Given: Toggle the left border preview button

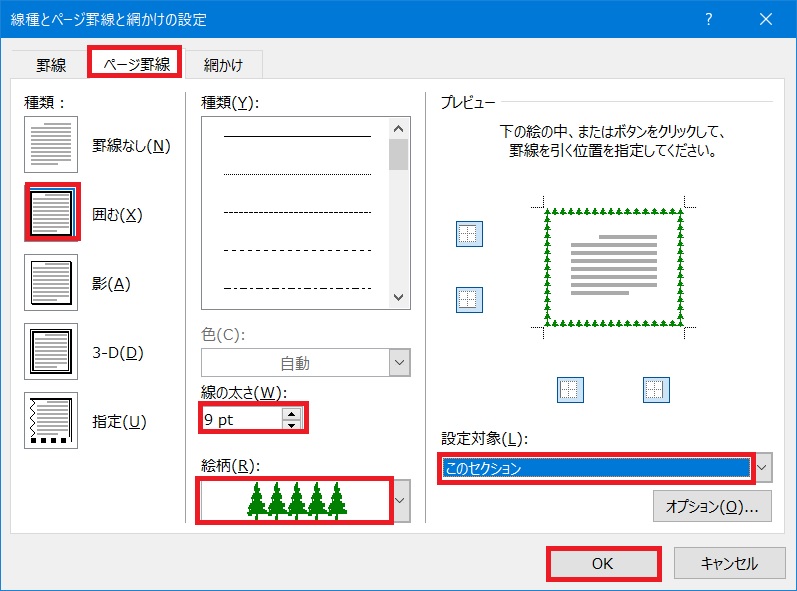Looking at the screenshot, I should point(570,390).
